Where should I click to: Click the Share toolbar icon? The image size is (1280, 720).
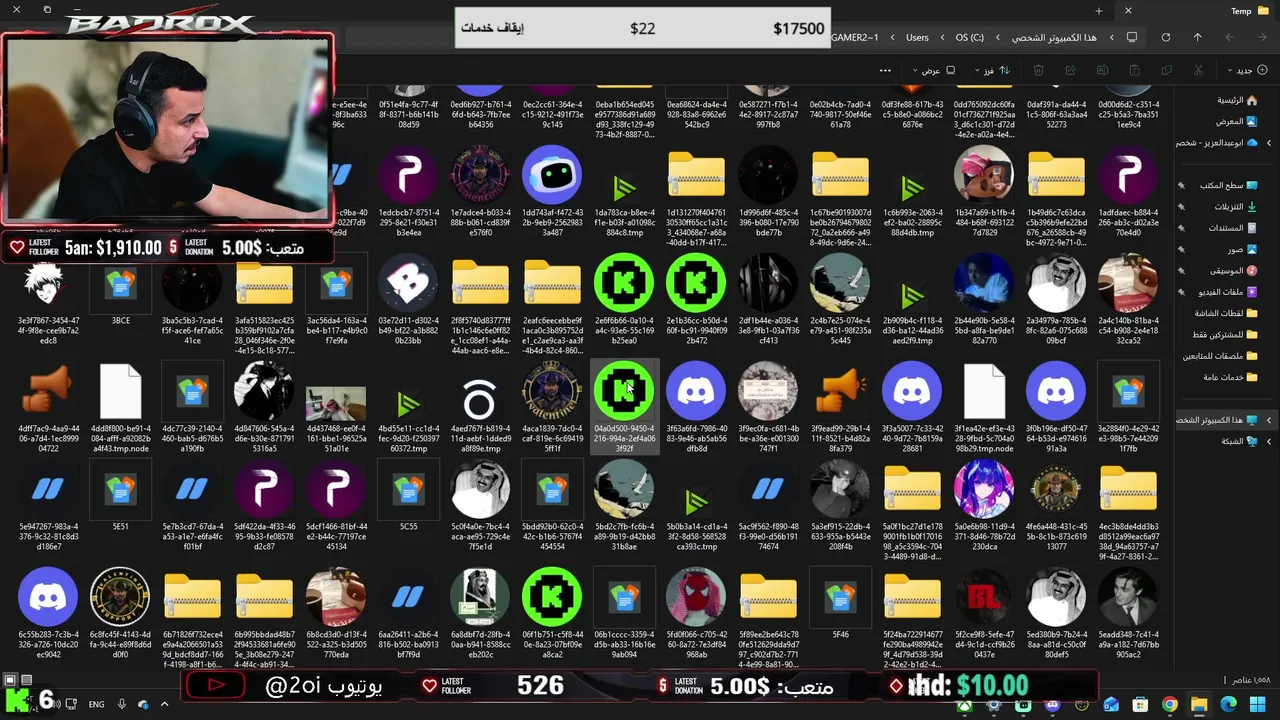[1070, 70]
